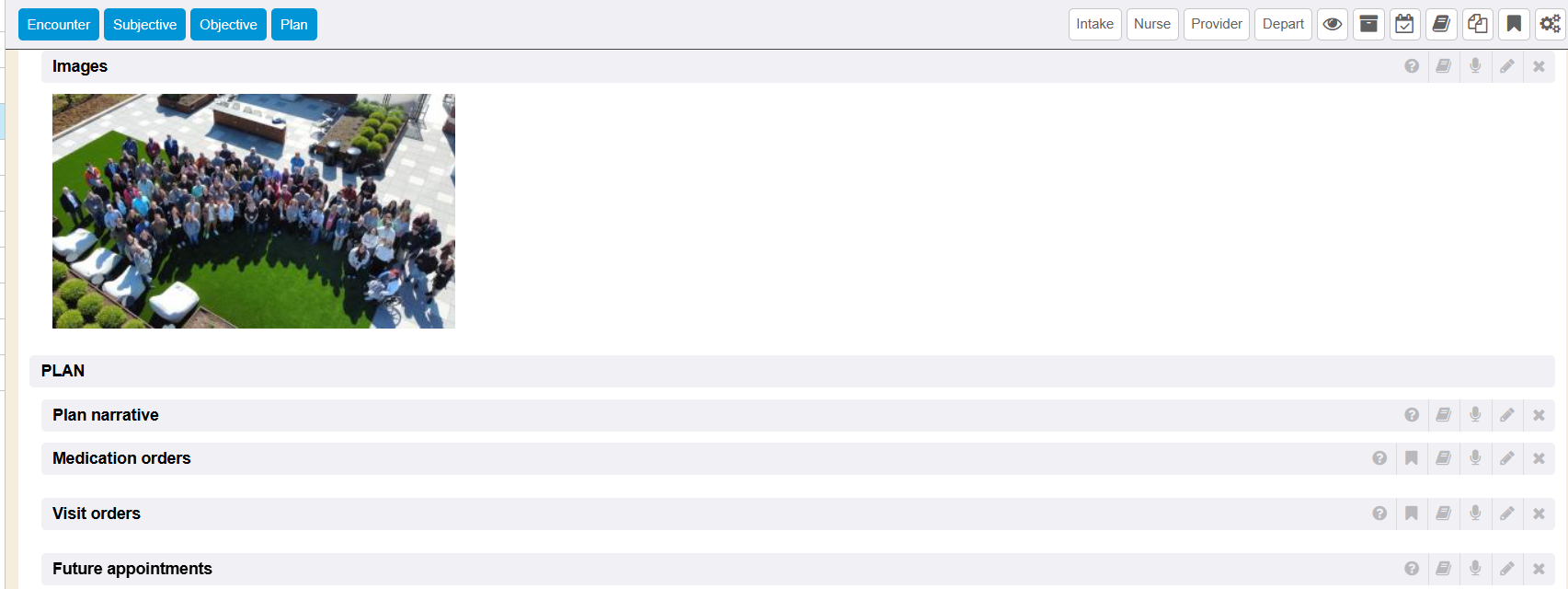Click the bookmark icon in top toolbar
The width and height of the screenshot is (1568, 589).
(x=1514, y=25)
